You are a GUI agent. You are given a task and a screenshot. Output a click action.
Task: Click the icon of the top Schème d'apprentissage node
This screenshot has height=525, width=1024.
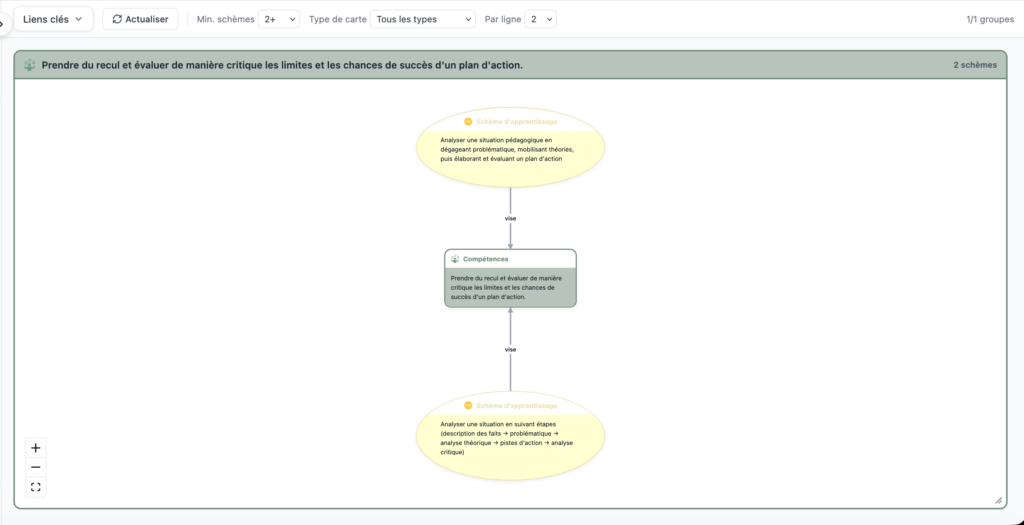point(468,121)
